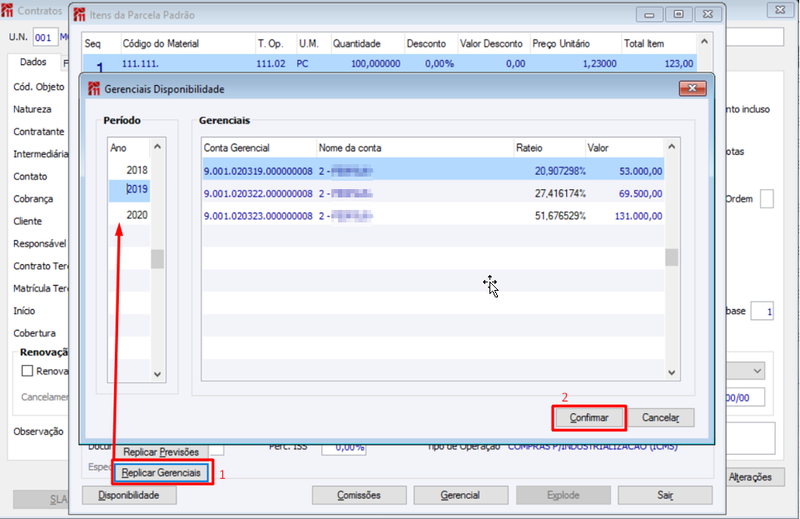Click rateio 20,907298% cell
This screenshot has height=519, width=800.
(x=560, y=171)
